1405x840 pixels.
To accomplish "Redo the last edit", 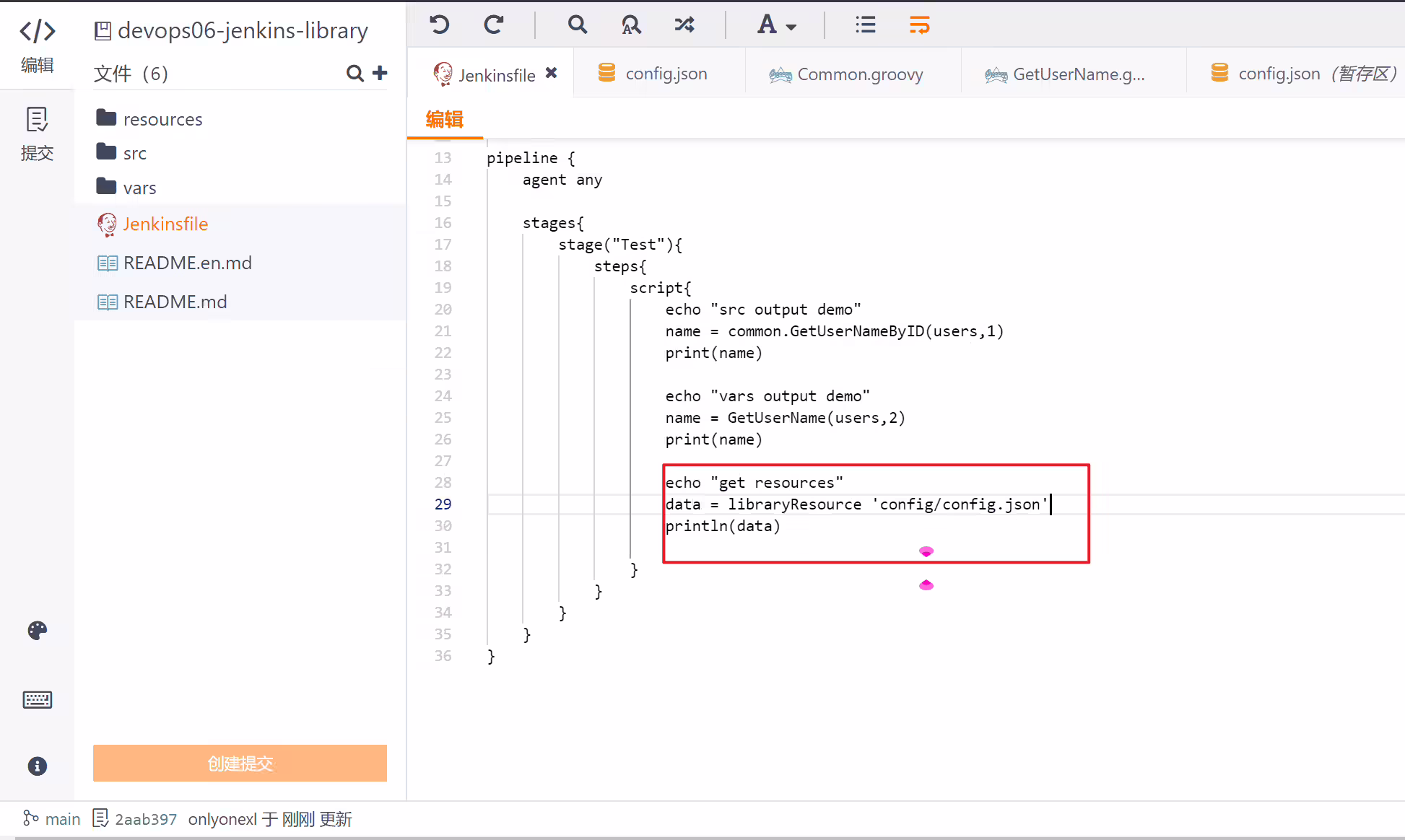I will [494, 25].
